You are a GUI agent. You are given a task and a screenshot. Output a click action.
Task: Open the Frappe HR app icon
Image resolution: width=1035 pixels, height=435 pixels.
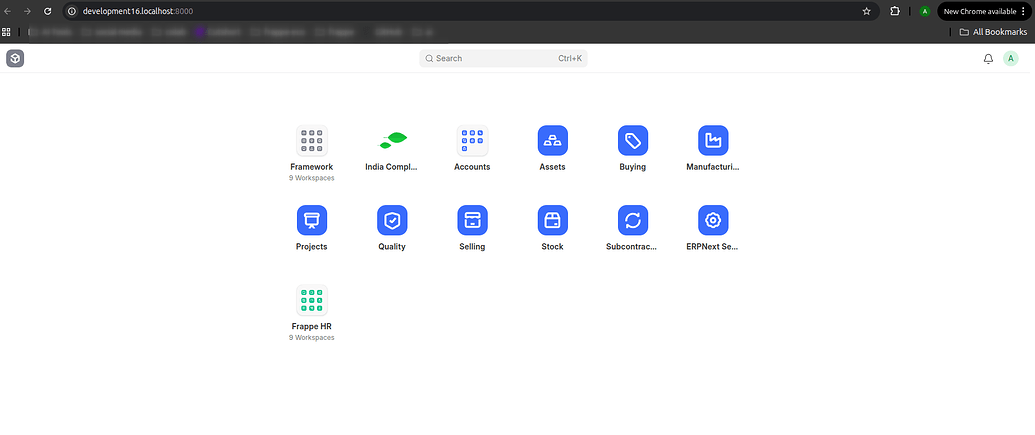[x=312, y=300]
